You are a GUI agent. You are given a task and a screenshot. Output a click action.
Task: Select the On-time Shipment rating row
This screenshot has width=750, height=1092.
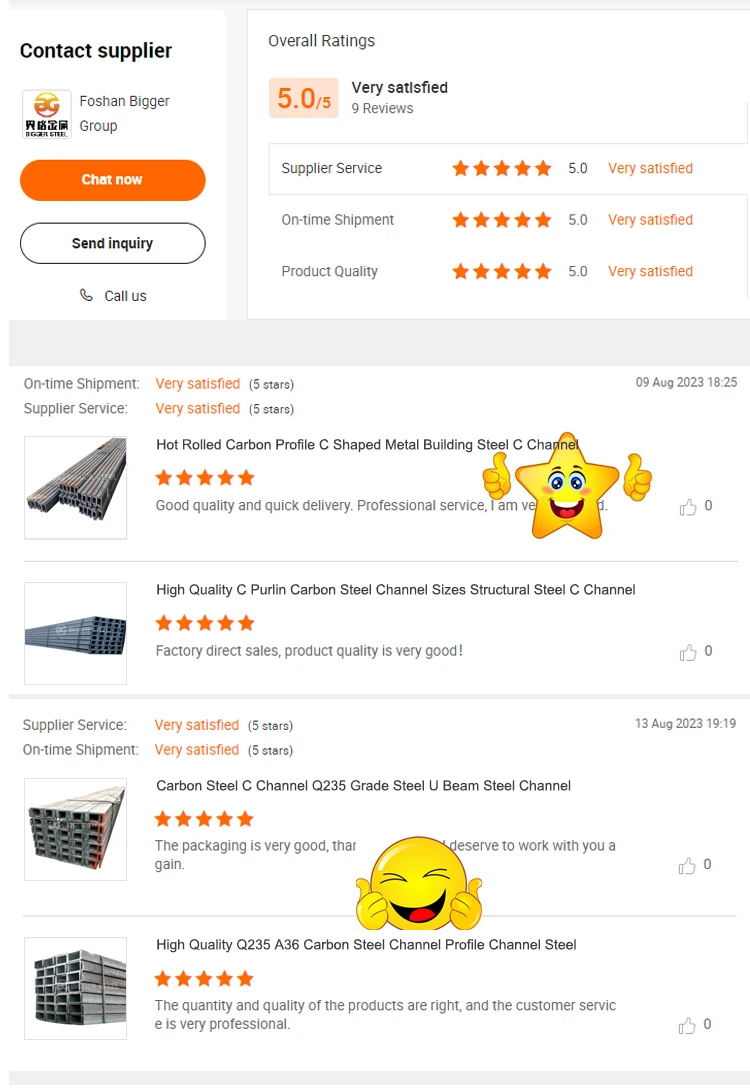[508, 220]
